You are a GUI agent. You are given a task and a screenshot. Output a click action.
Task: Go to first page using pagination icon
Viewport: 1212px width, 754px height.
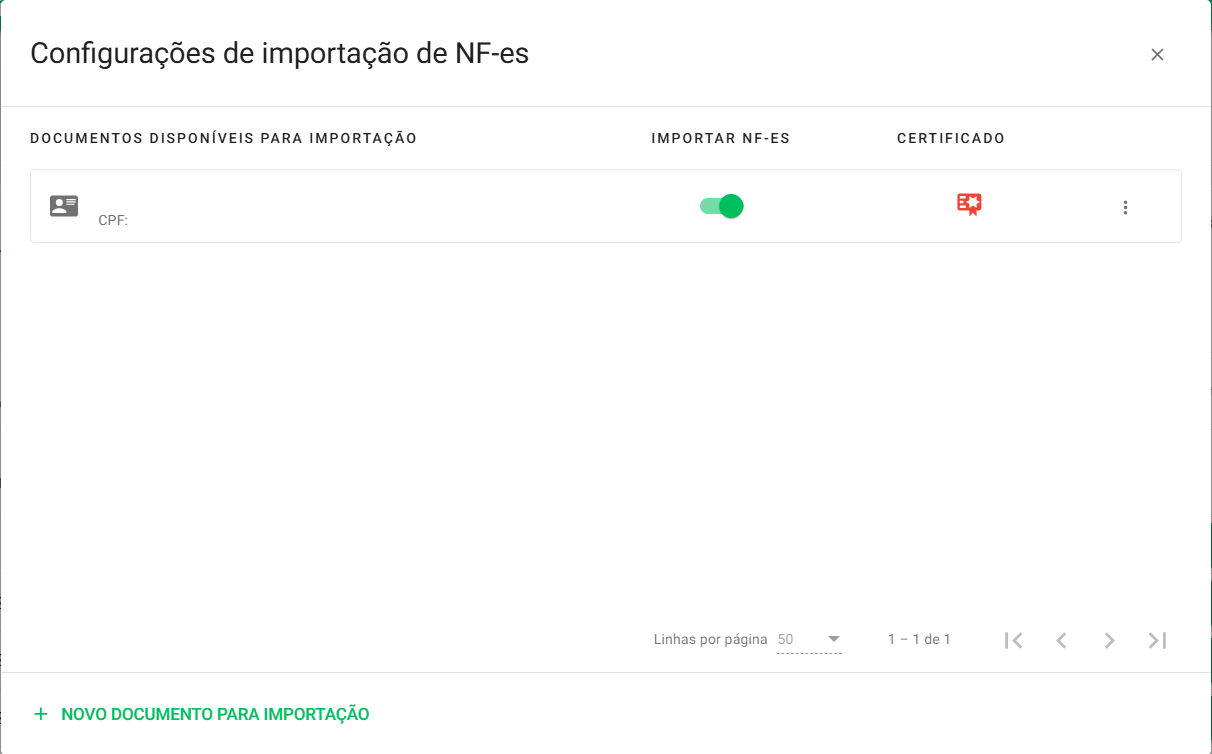[1013, 639]
